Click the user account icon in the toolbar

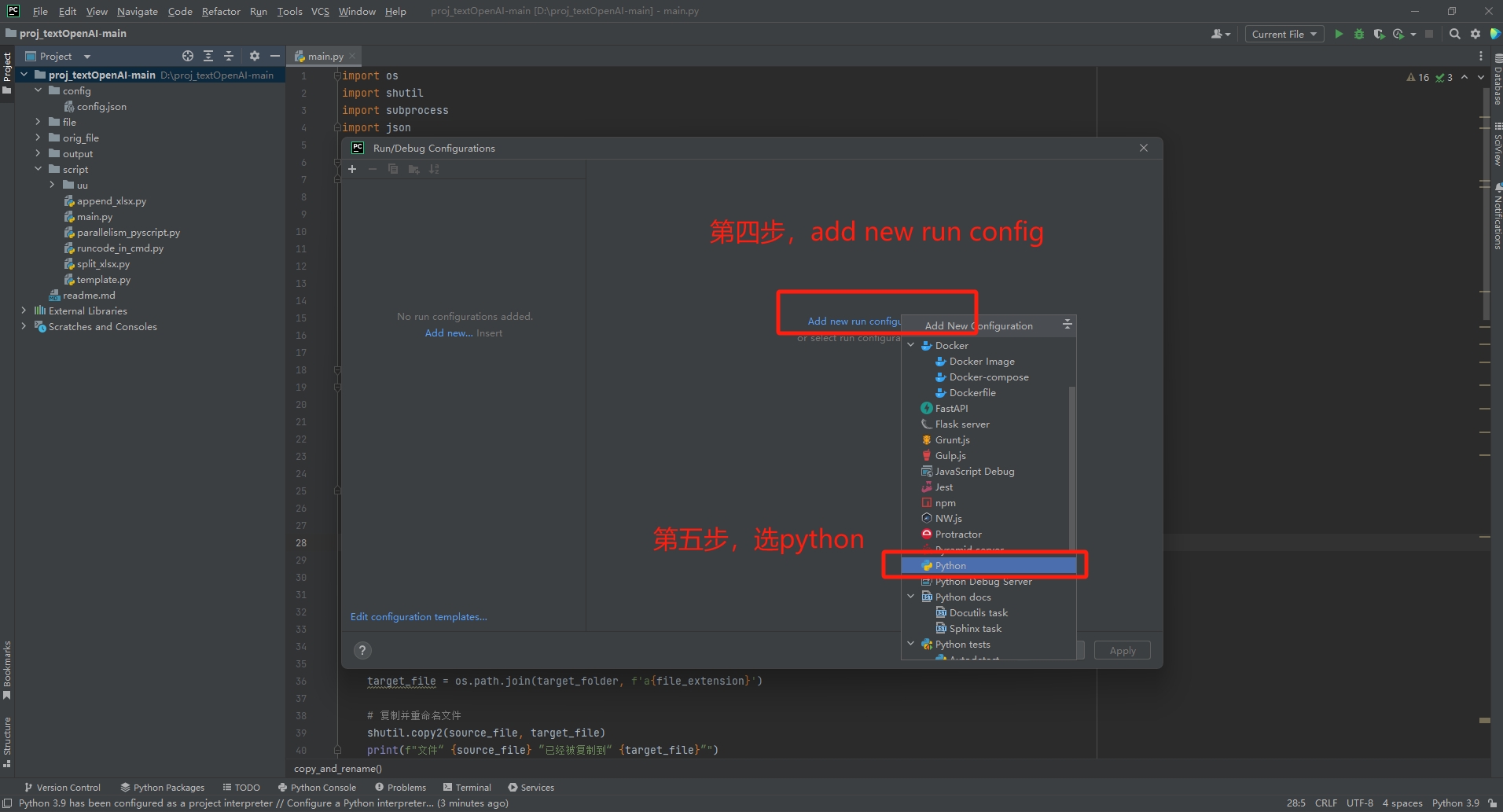point(1220,34)
